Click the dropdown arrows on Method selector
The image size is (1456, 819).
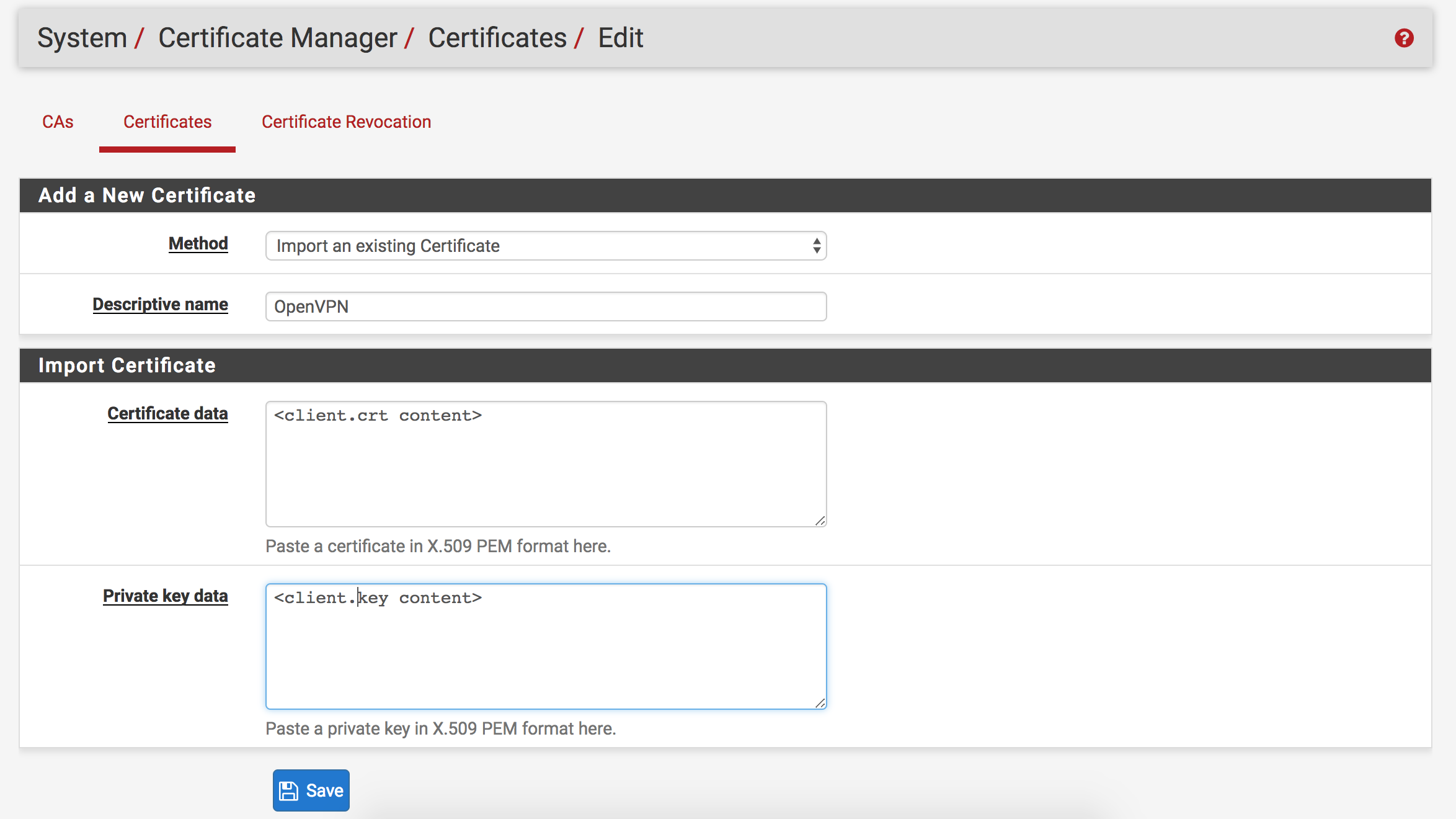click(816, 246)
